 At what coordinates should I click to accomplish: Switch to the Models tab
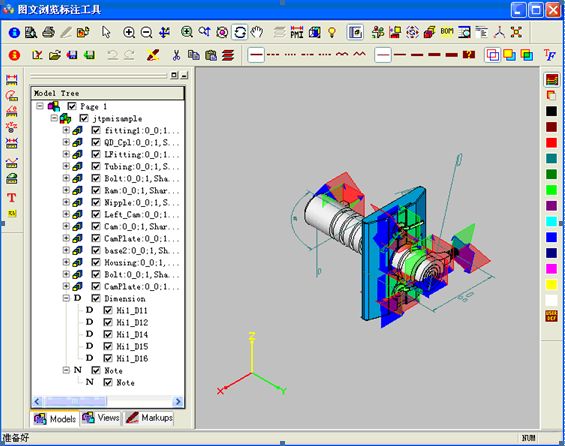tap(55, 419)
